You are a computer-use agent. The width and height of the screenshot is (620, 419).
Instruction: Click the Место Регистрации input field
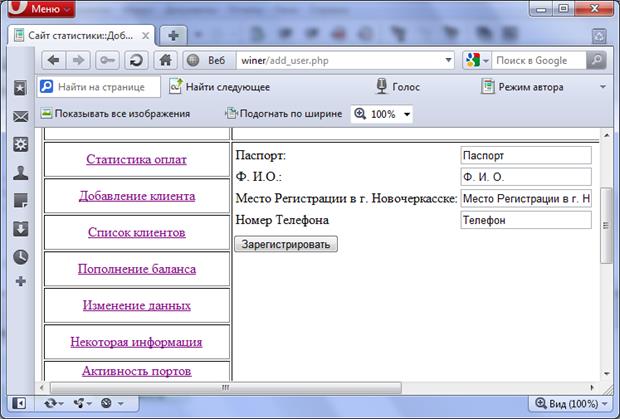526,198
